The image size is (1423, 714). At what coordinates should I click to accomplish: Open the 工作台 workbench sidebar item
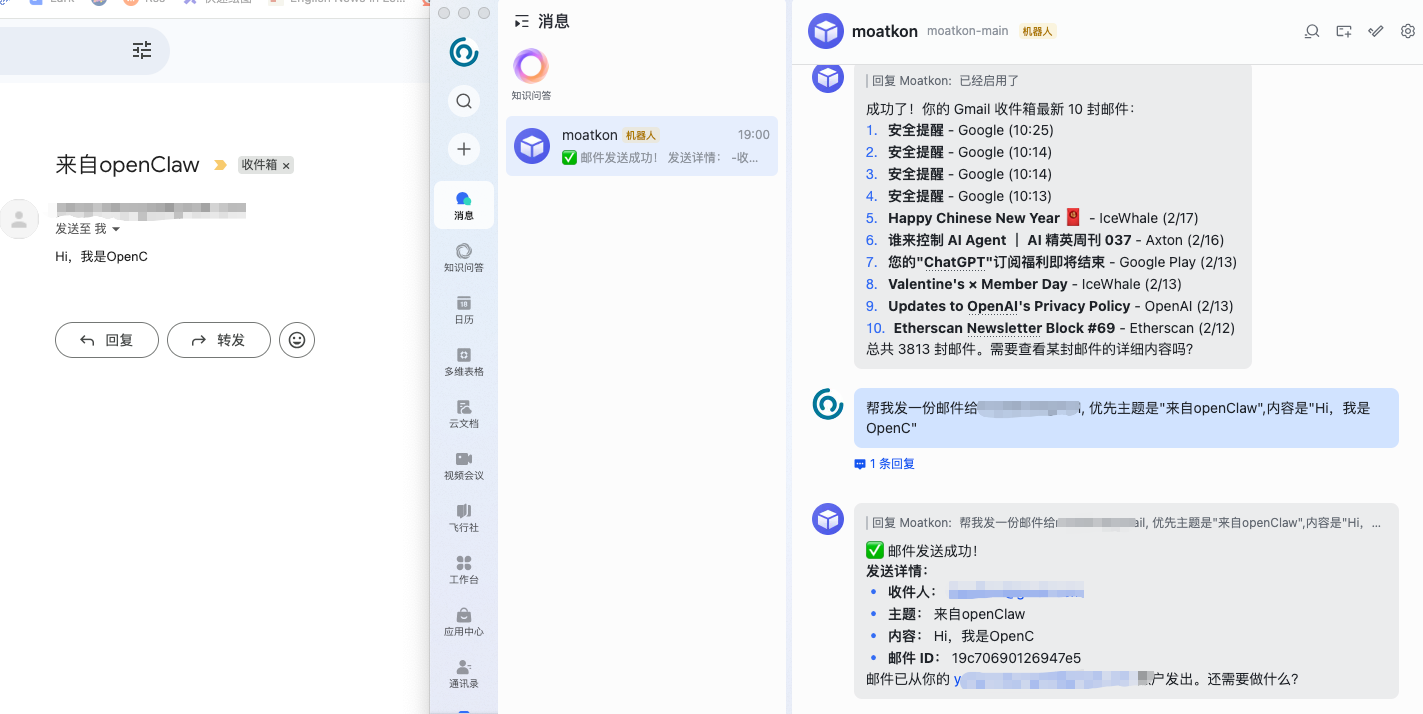[464, 569]
